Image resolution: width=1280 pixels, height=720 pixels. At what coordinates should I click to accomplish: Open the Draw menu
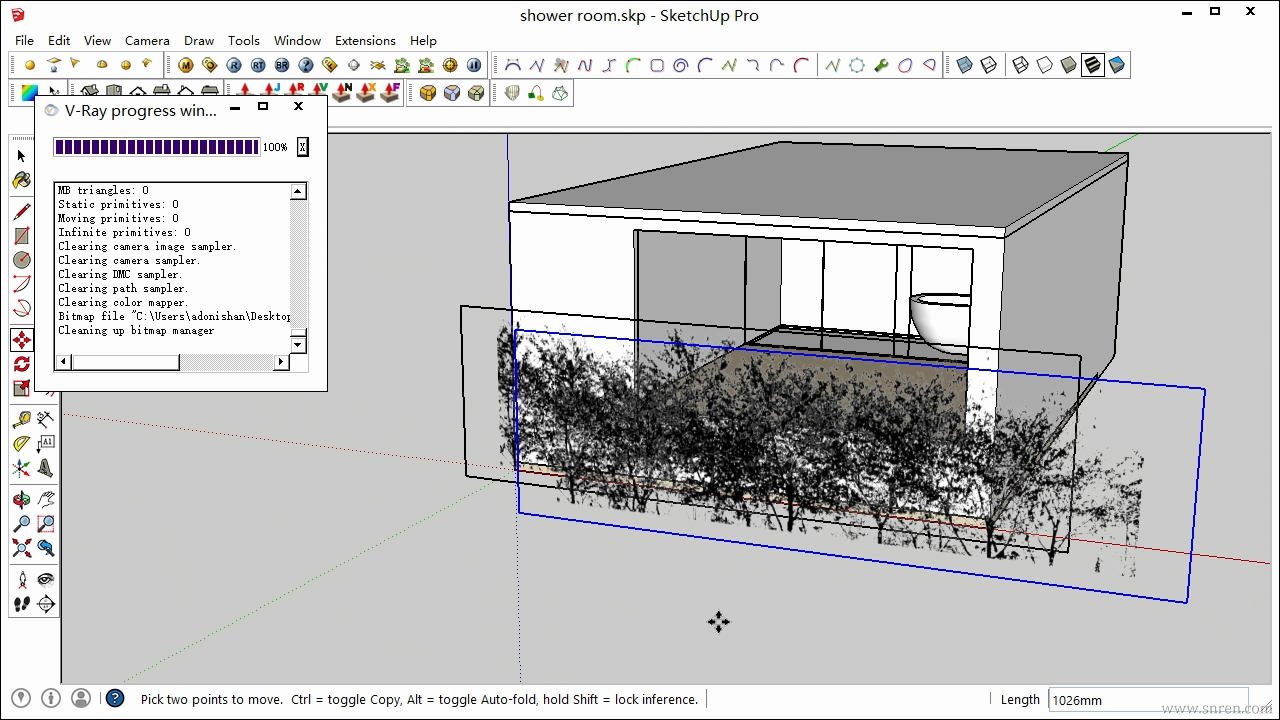coord(199,40)
